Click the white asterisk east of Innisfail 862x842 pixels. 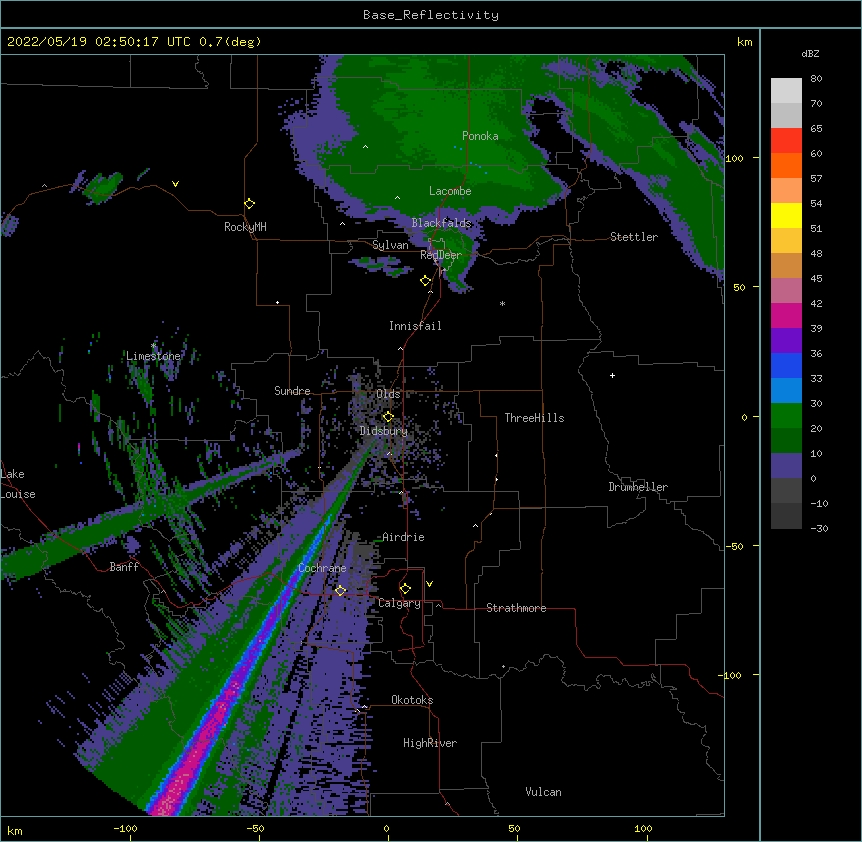click(502, 303)
